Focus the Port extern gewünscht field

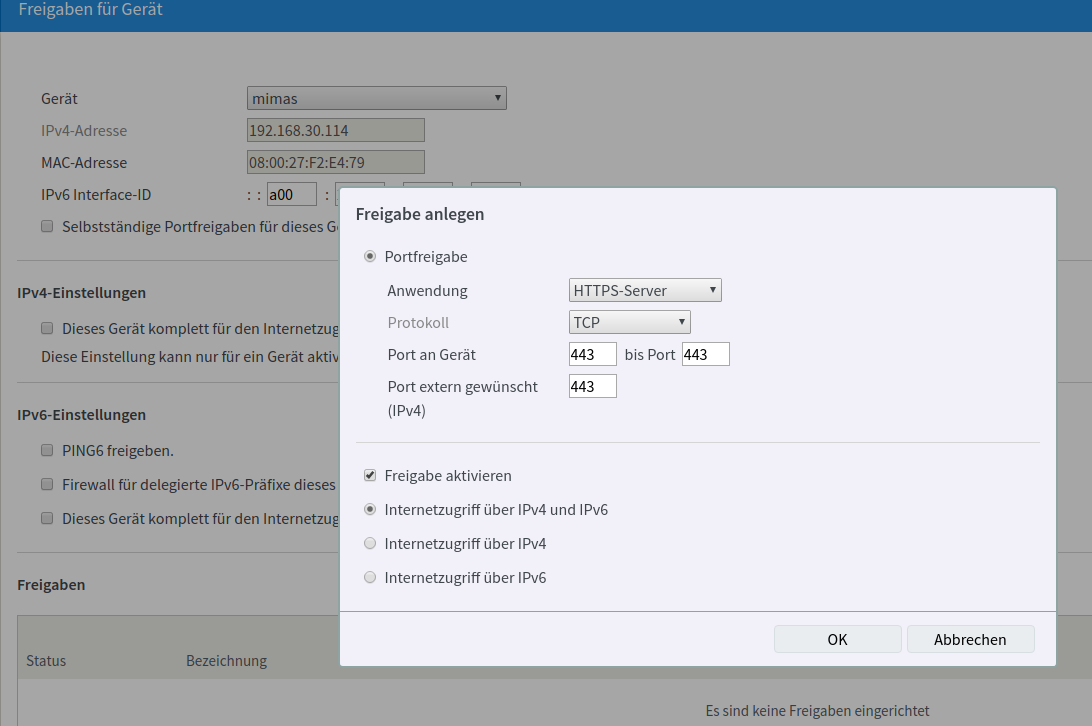click(x=592, y=386)
